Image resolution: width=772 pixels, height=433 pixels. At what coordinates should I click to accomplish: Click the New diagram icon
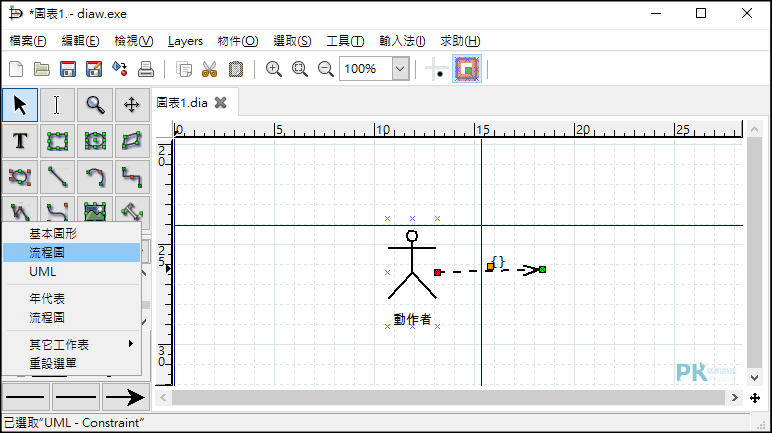(16, 69)
